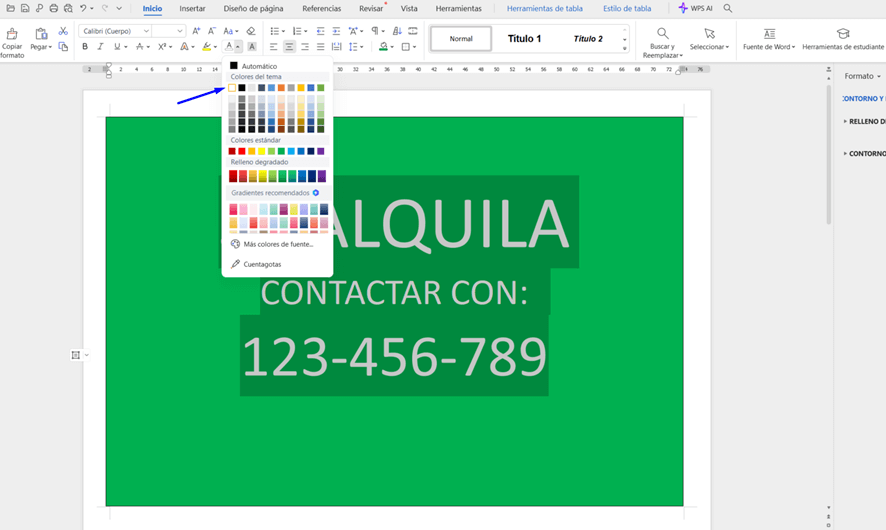Click the Buscar y Reemplazar magnifier icon
Image resolution: width=886 pixels, height=530 pixels.
663,33
